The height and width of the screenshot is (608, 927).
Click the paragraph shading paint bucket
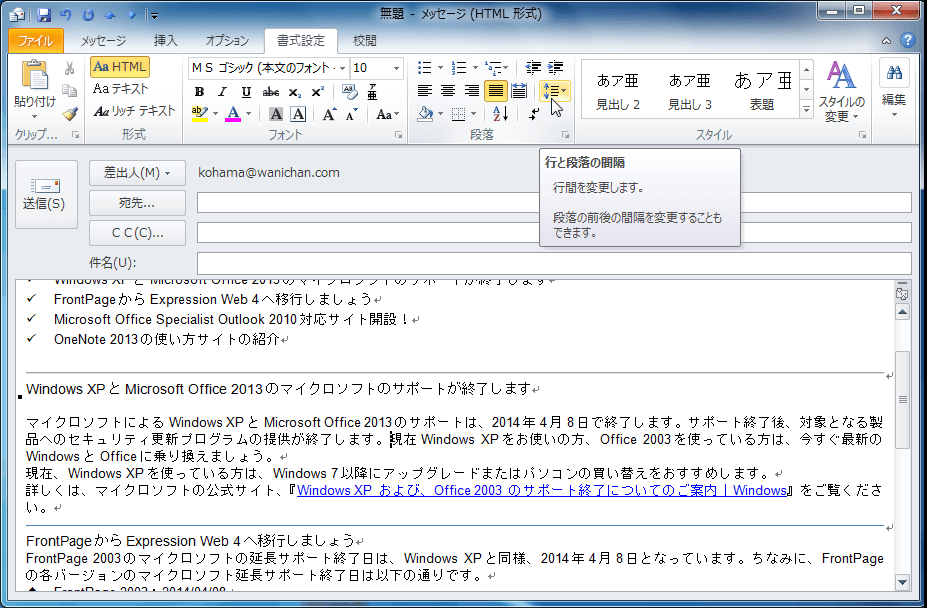425,114
